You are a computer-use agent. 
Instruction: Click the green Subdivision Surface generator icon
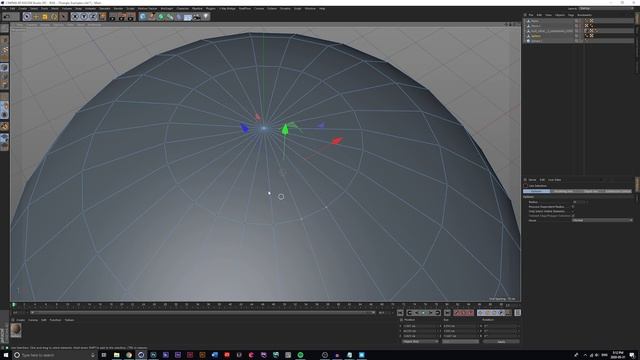pyautogui.click(x=161, y=17)
